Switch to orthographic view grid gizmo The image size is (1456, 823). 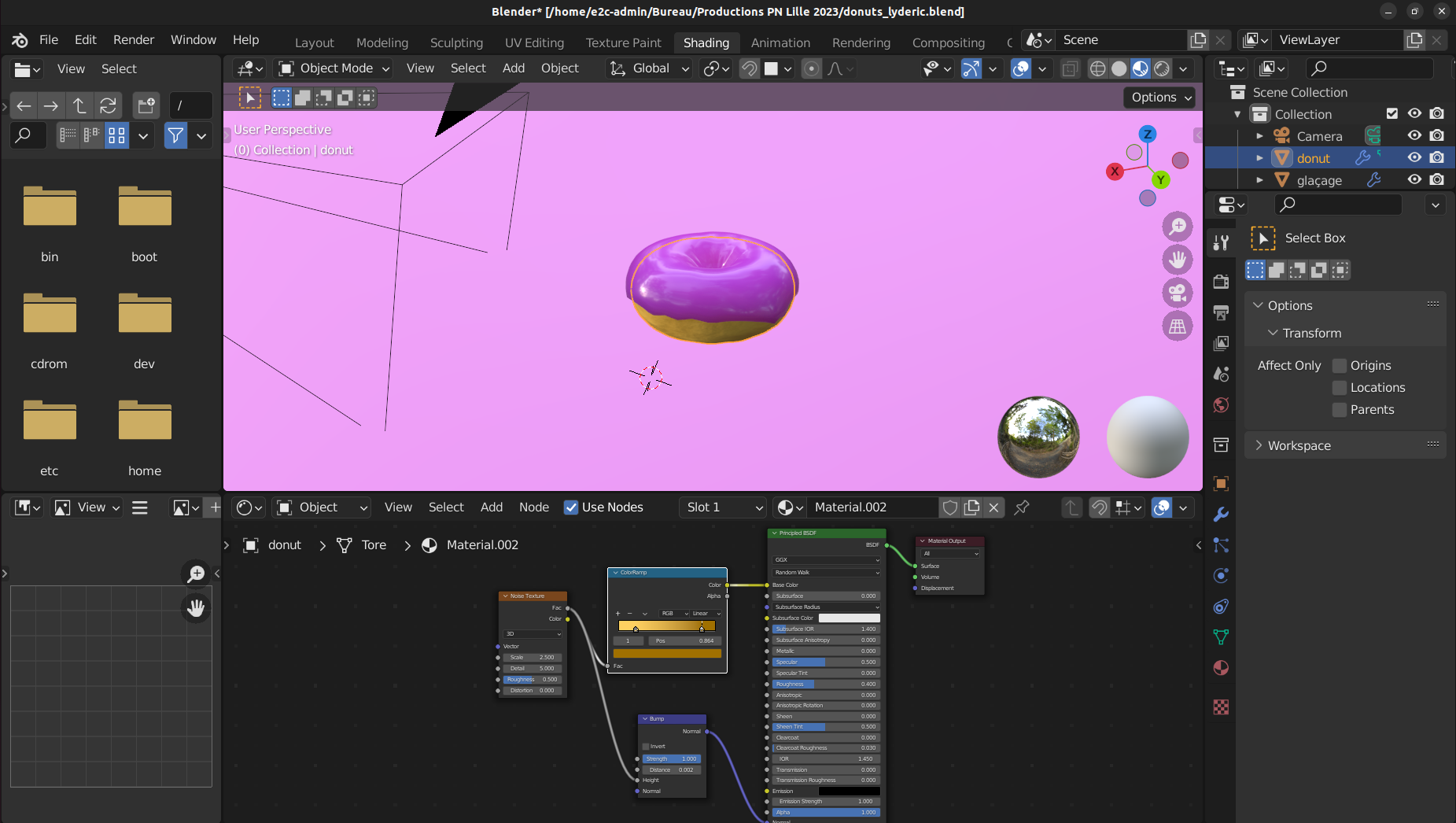tap(1178, 326)
